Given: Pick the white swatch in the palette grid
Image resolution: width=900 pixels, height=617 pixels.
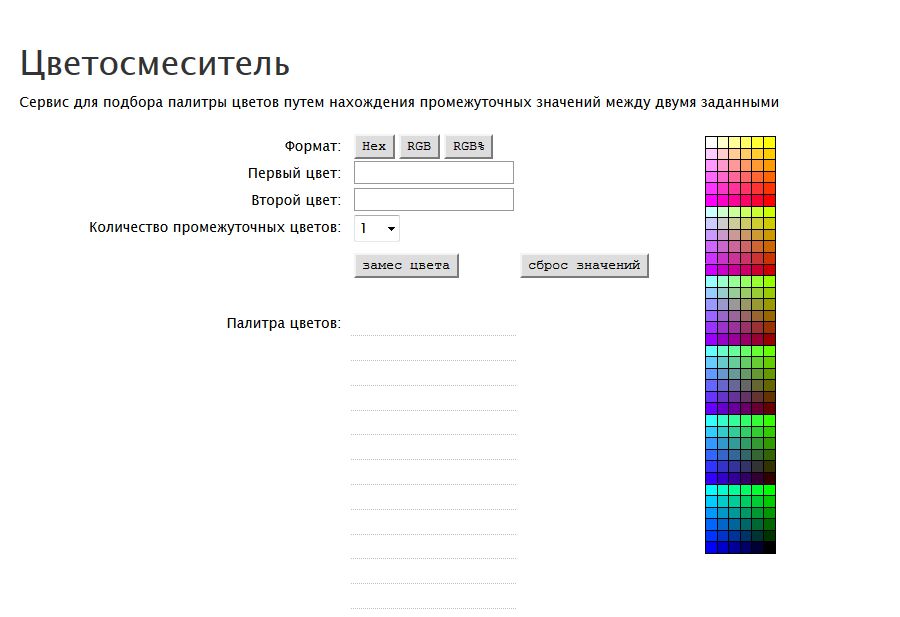Looking at the screenshot, I should [711, 142].
